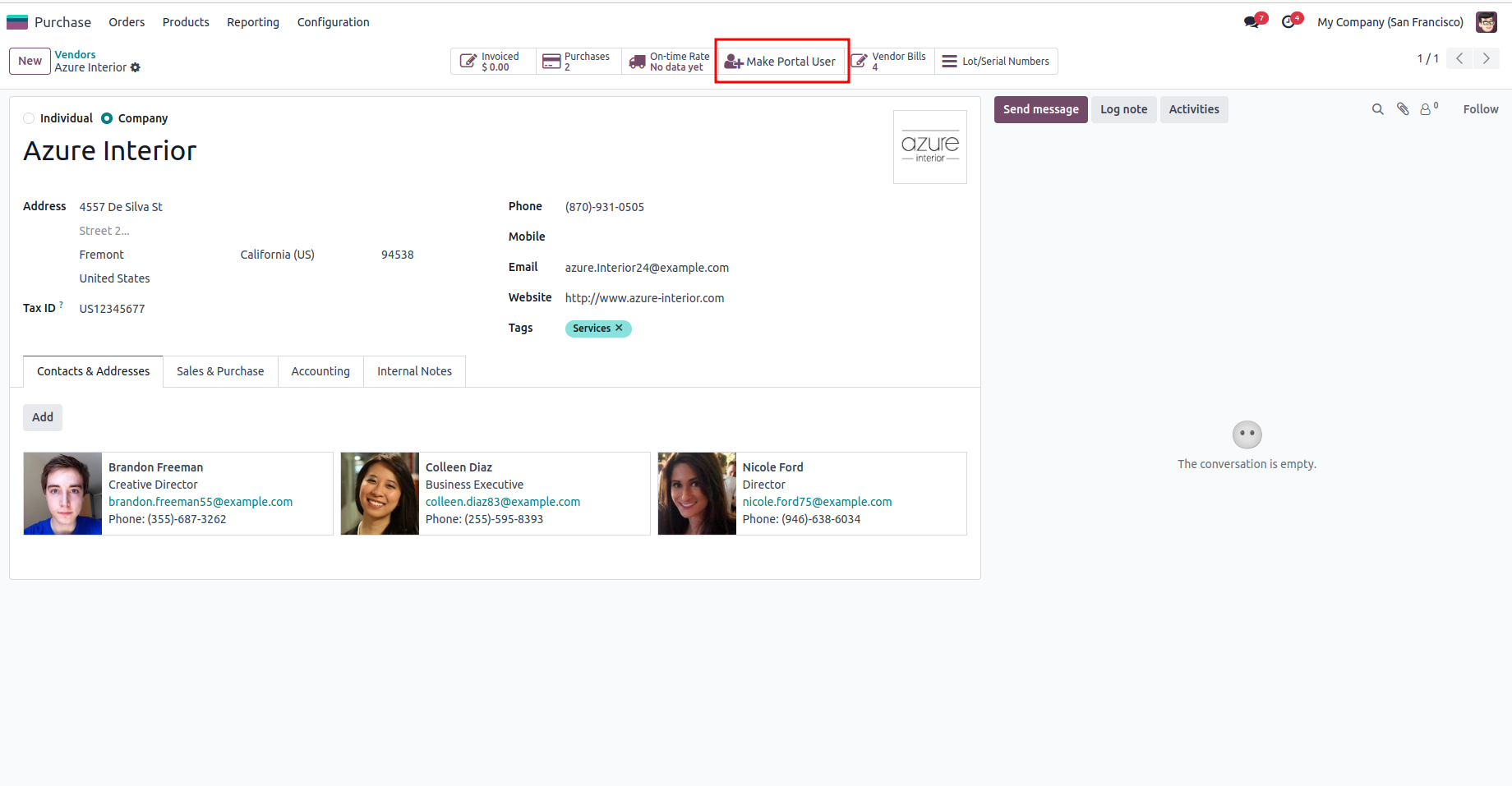
Task: Select the Individual radio button
Action: 30,118
